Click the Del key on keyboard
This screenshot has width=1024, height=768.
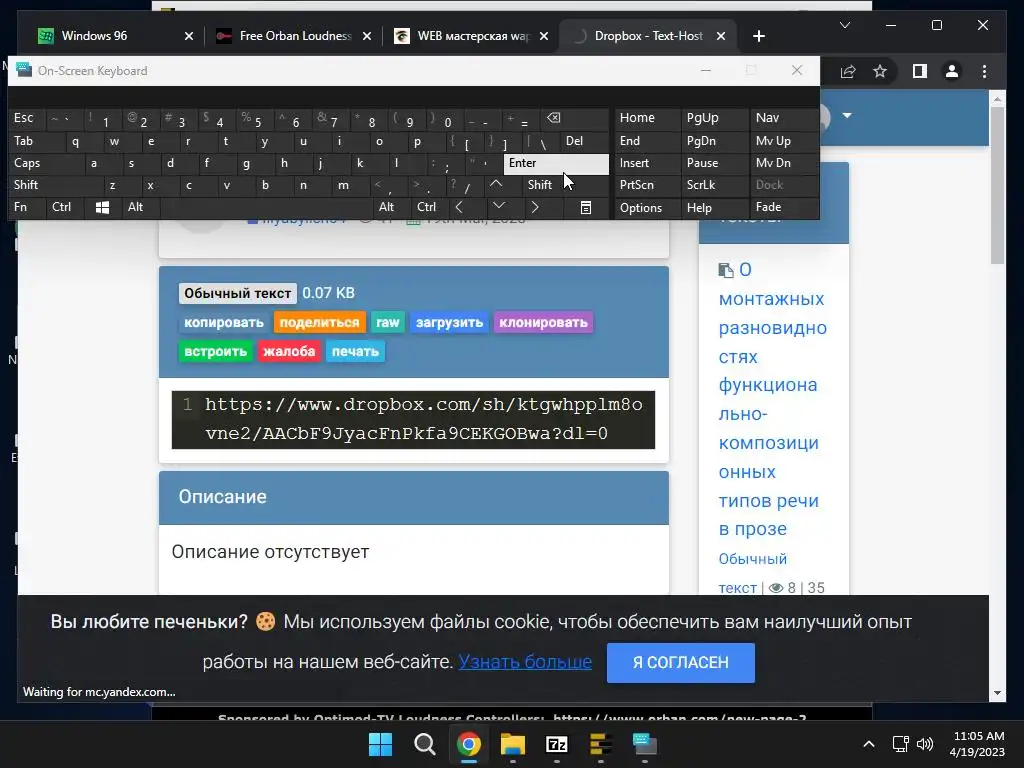[584, 141]
